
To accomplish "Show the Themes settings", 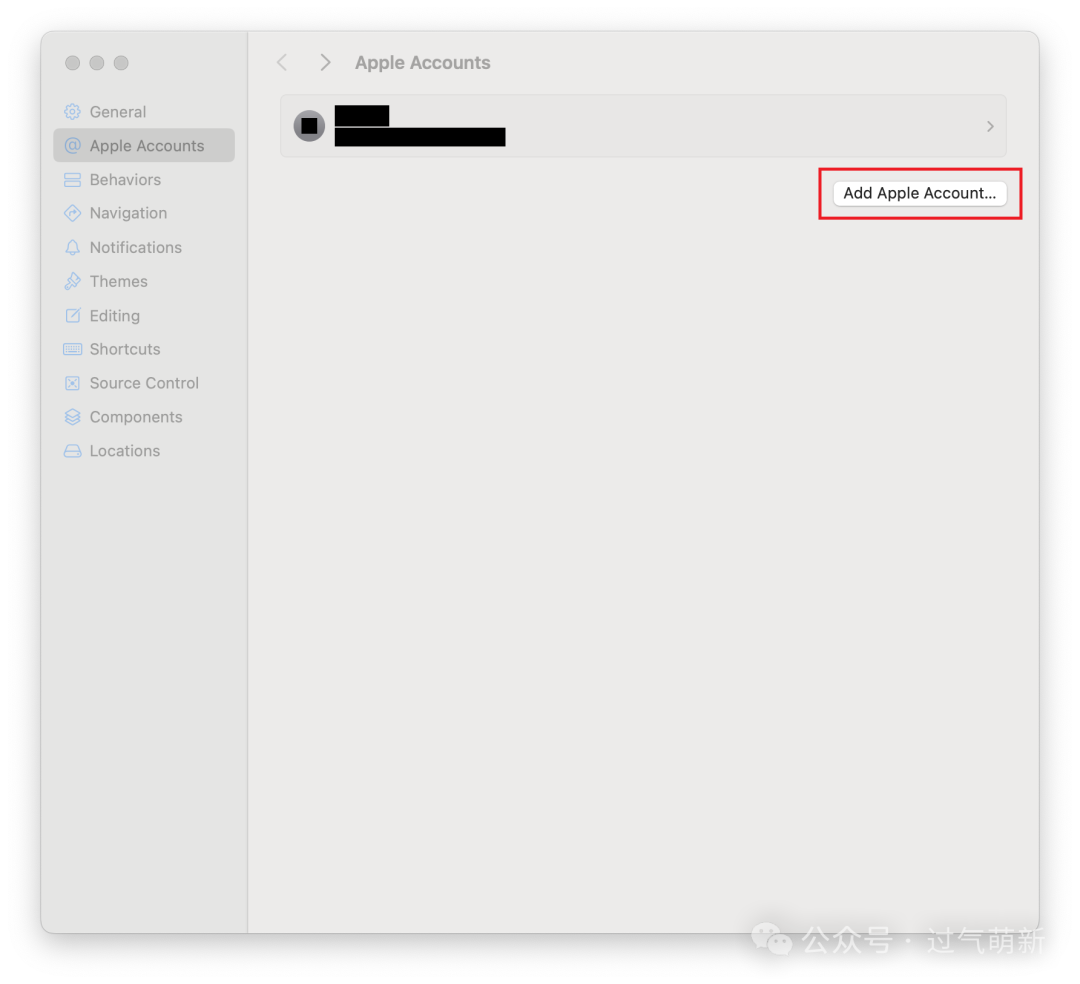I will point(144,281).
